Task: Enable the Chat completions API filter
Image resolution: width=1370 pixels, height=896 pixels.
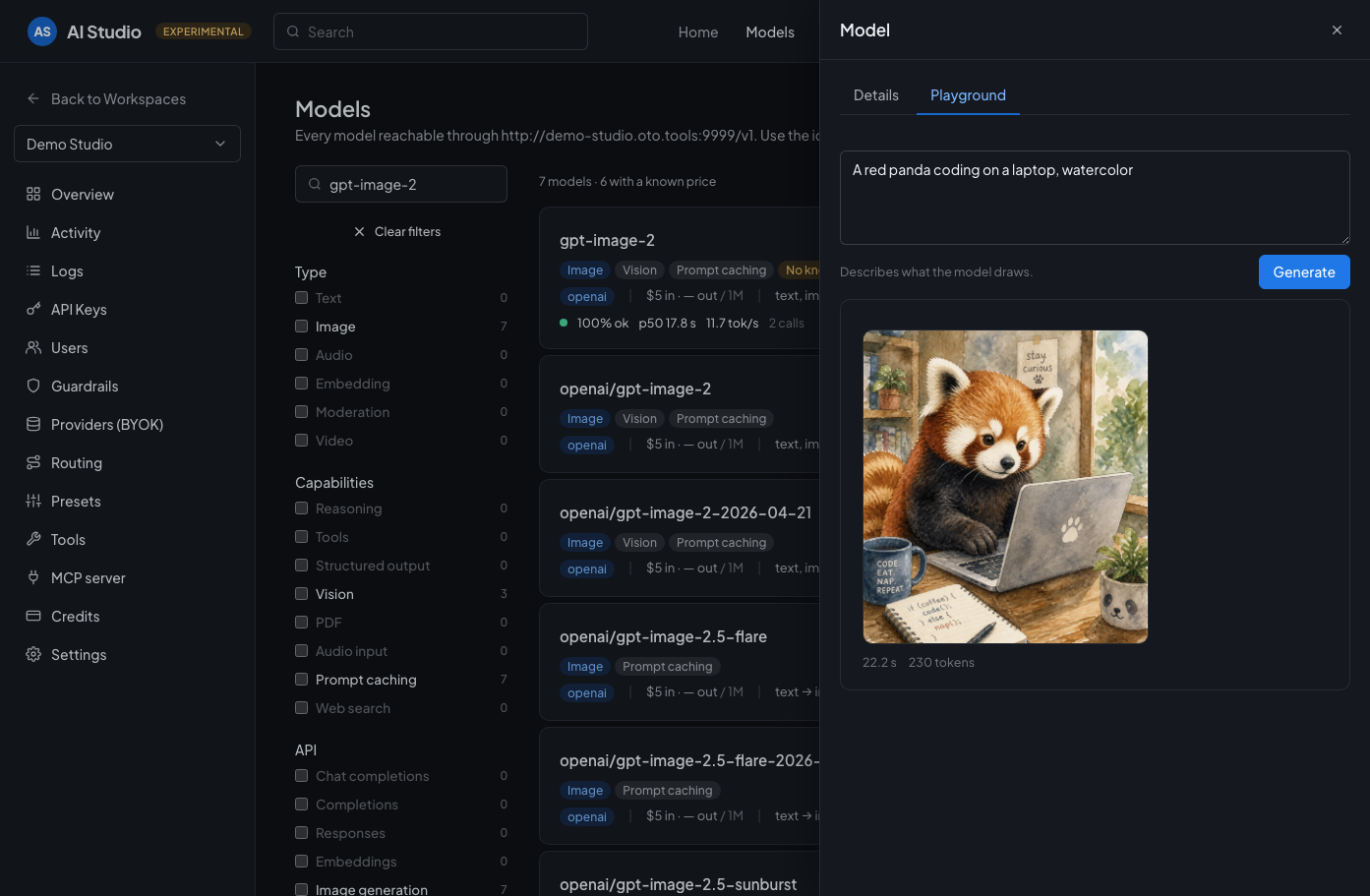Action: tap(302, 776)
